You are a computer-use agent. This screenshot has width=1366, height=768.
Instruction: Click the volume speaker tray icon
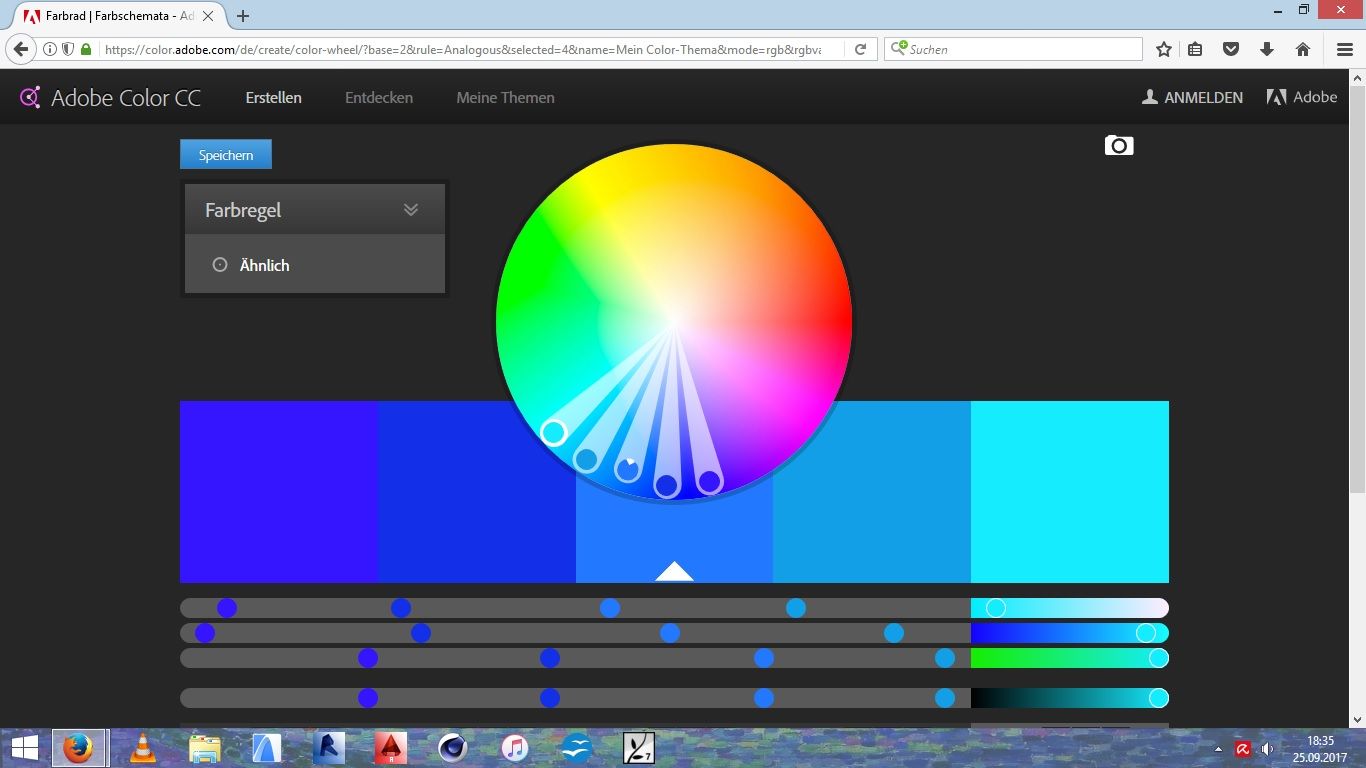[1267, 749]
